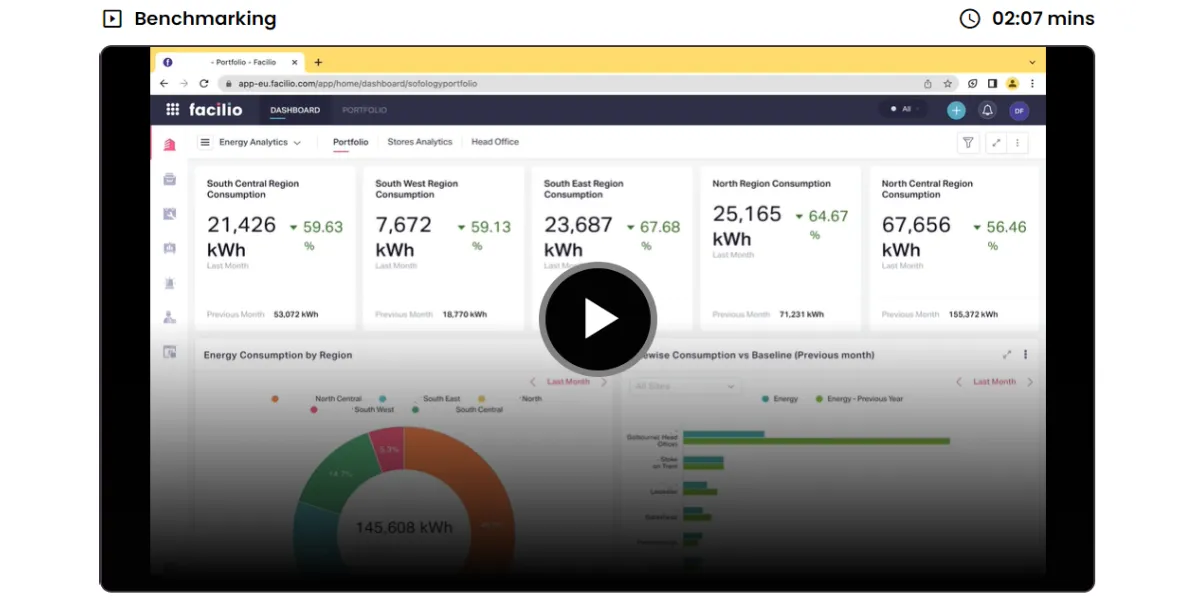Click the second sidebar icon below building
Viewport: 1200px width, 600px height.
(169, 179)
